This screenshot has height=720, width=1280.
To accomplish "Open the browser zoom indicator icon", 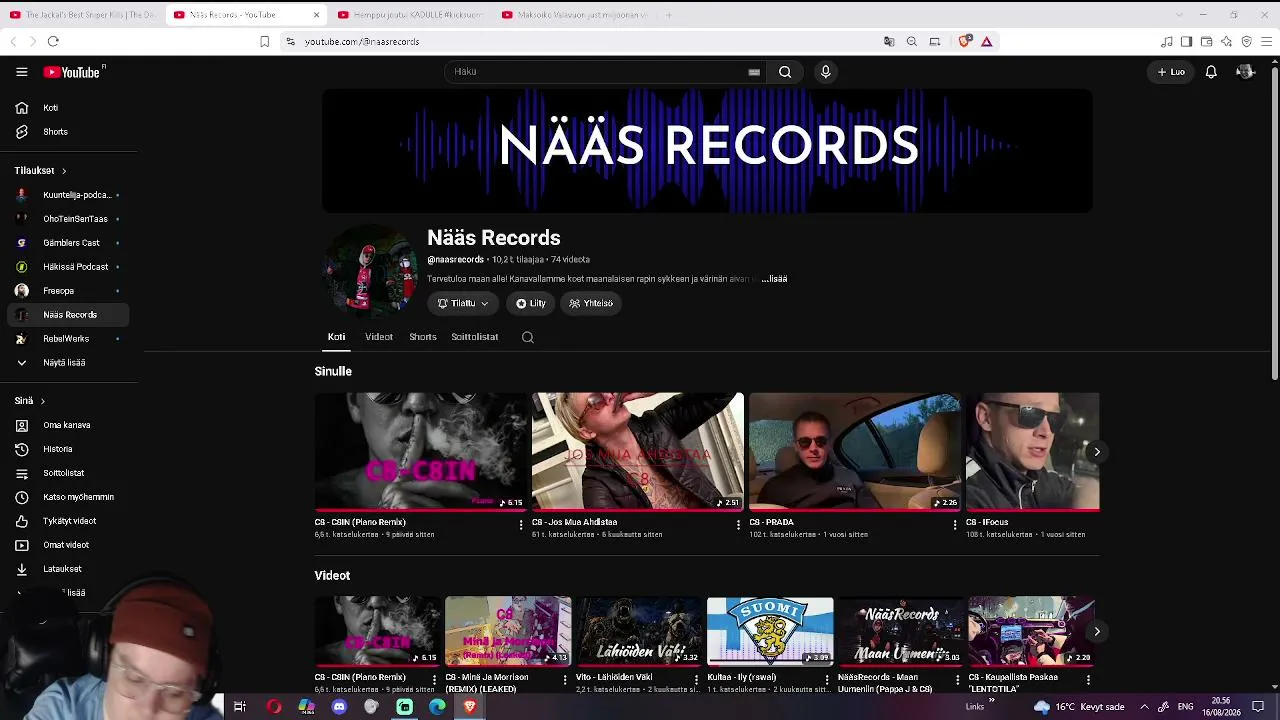I will (x=912, y=41).
